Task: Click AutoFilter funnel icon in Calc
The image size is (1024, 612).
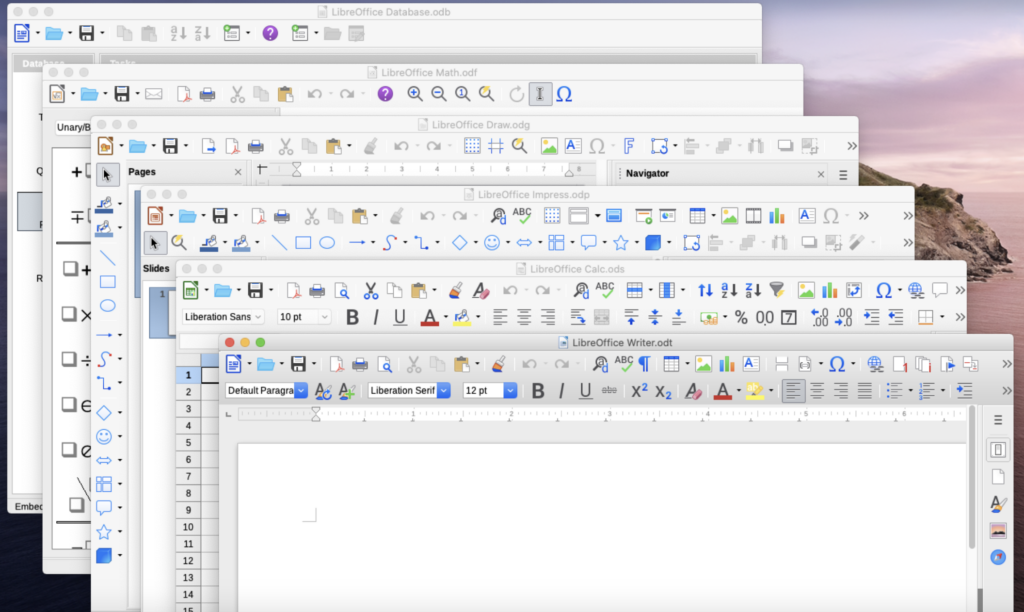Action: pyautogui.click(x=776, y=290)
